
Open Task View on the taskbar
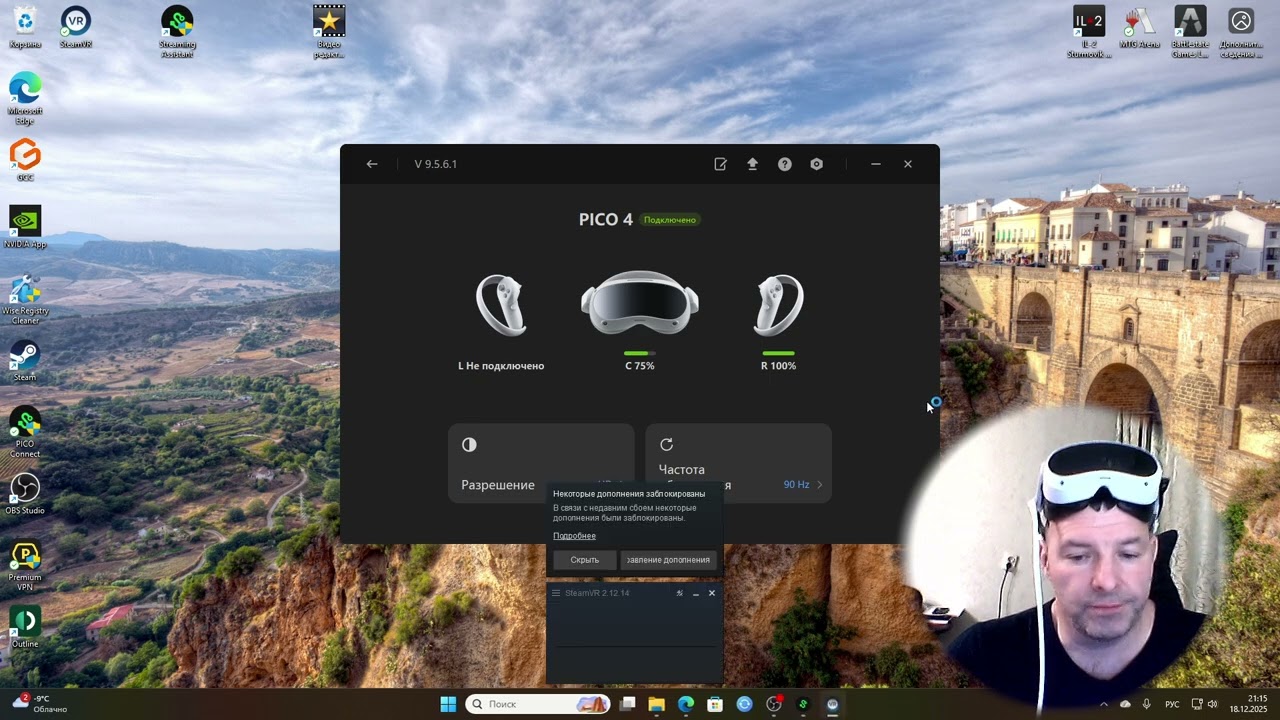click(x=628, y=704)
